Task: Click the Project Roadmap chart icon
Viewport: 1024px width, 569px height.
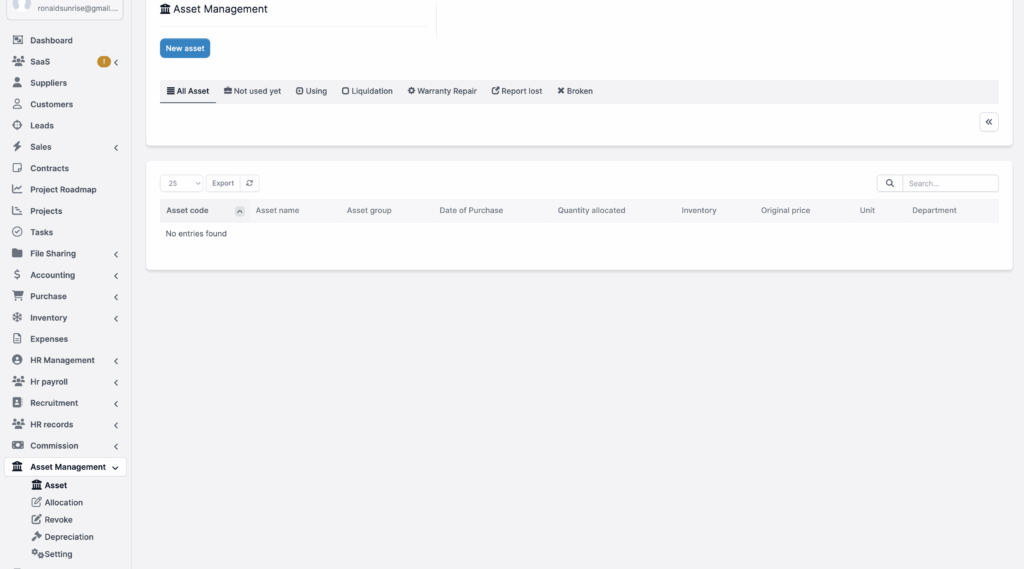Action: pyautogui.click(x=17, y=189)
